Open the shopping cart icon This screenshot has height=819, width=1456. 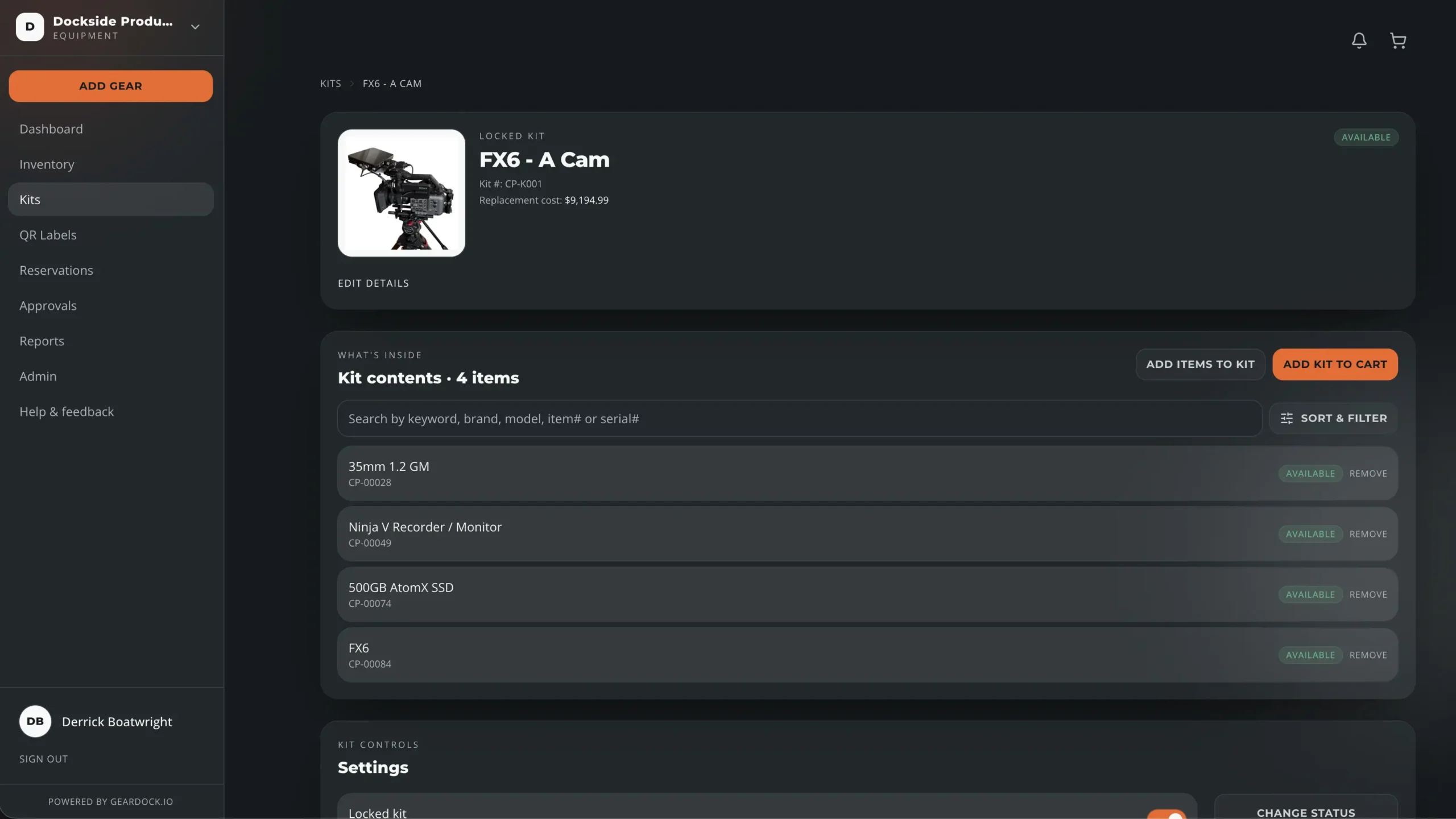1398,40
